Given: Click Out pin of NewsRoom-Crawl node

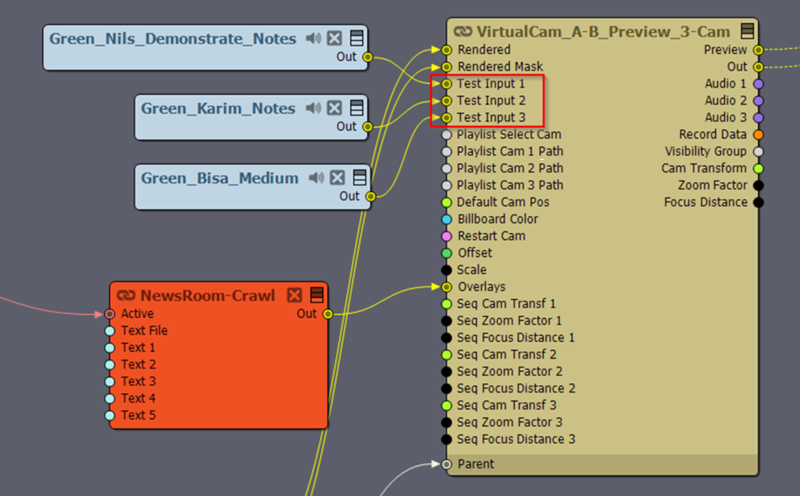Looking at the screenshot, I should [x=328, y=314].
